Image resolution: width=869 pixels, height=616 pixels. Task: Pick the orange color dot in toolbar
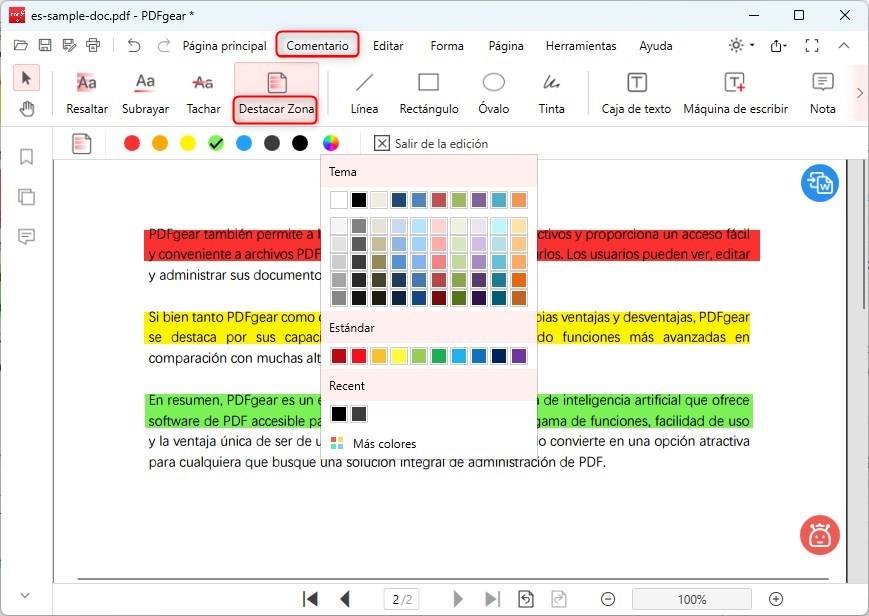point(160,143)
